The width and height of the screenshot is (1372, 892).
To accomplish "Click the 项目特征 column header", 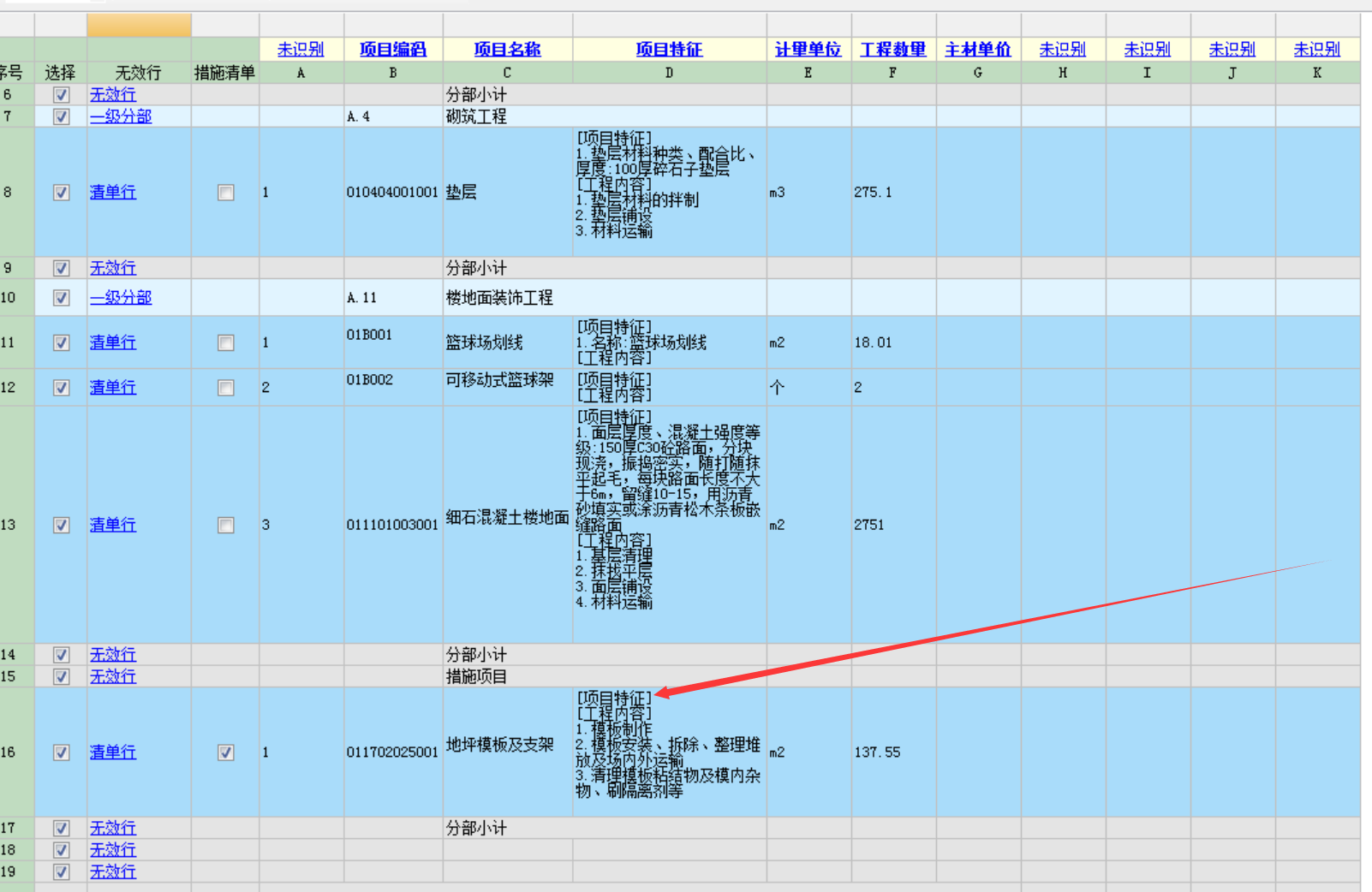I will (669, 50).
